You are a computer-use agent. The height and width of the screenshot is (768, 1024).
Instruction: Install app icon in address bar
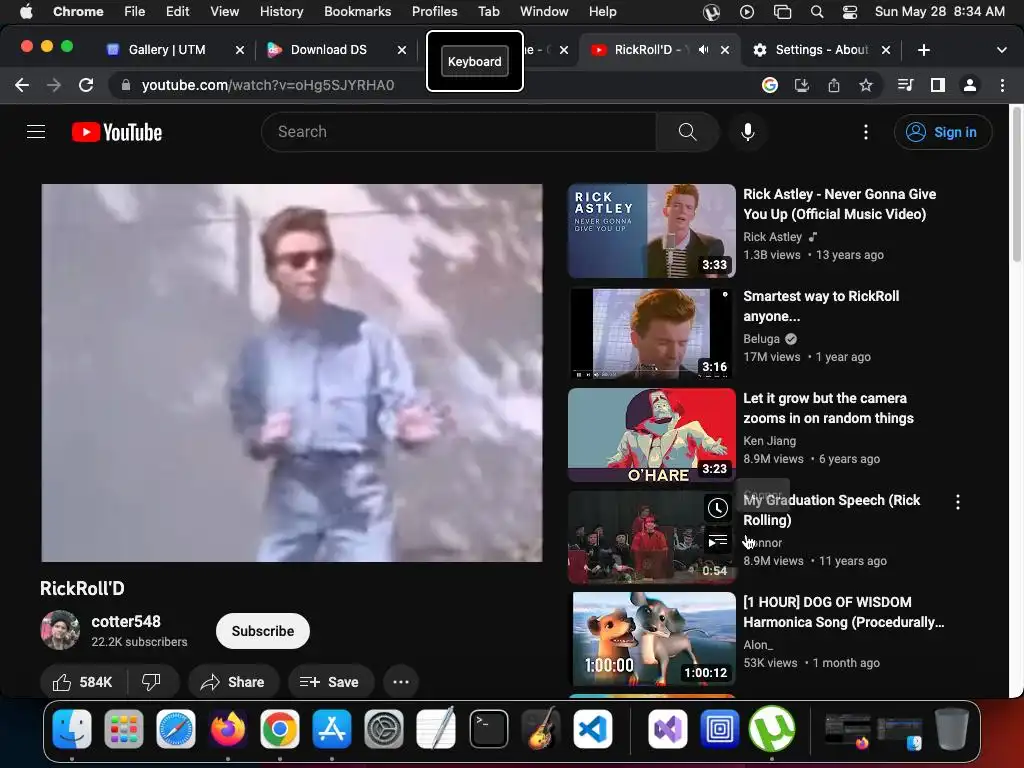[802, 85]
